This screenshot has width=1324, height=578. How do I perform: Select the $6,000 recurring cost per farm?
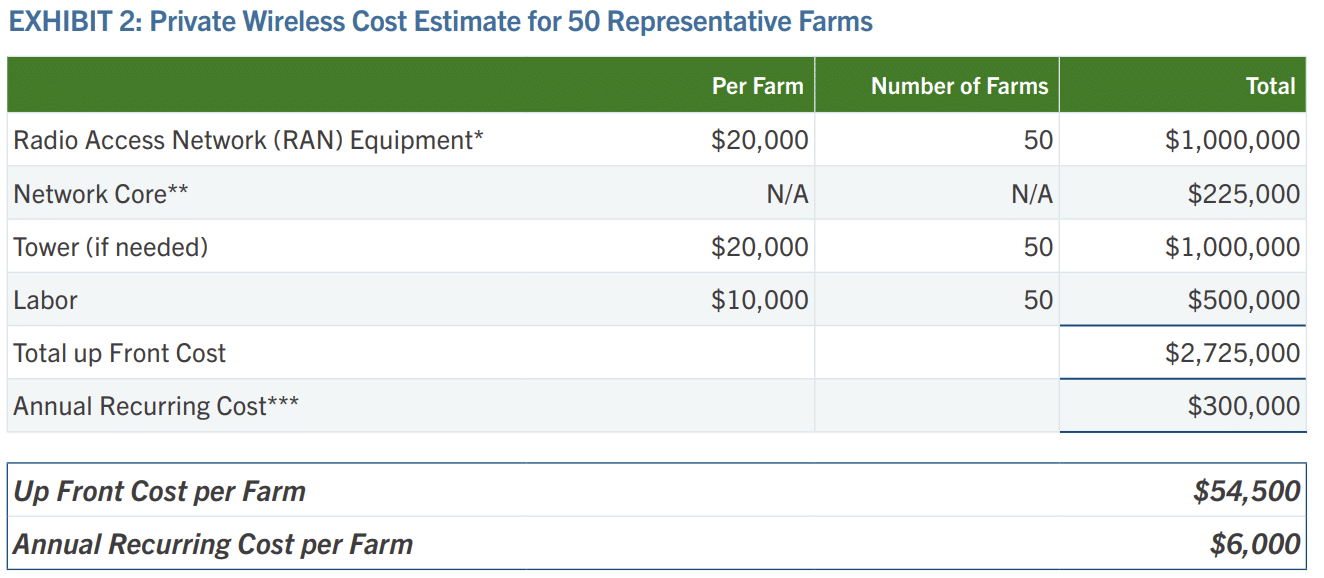1255,544
